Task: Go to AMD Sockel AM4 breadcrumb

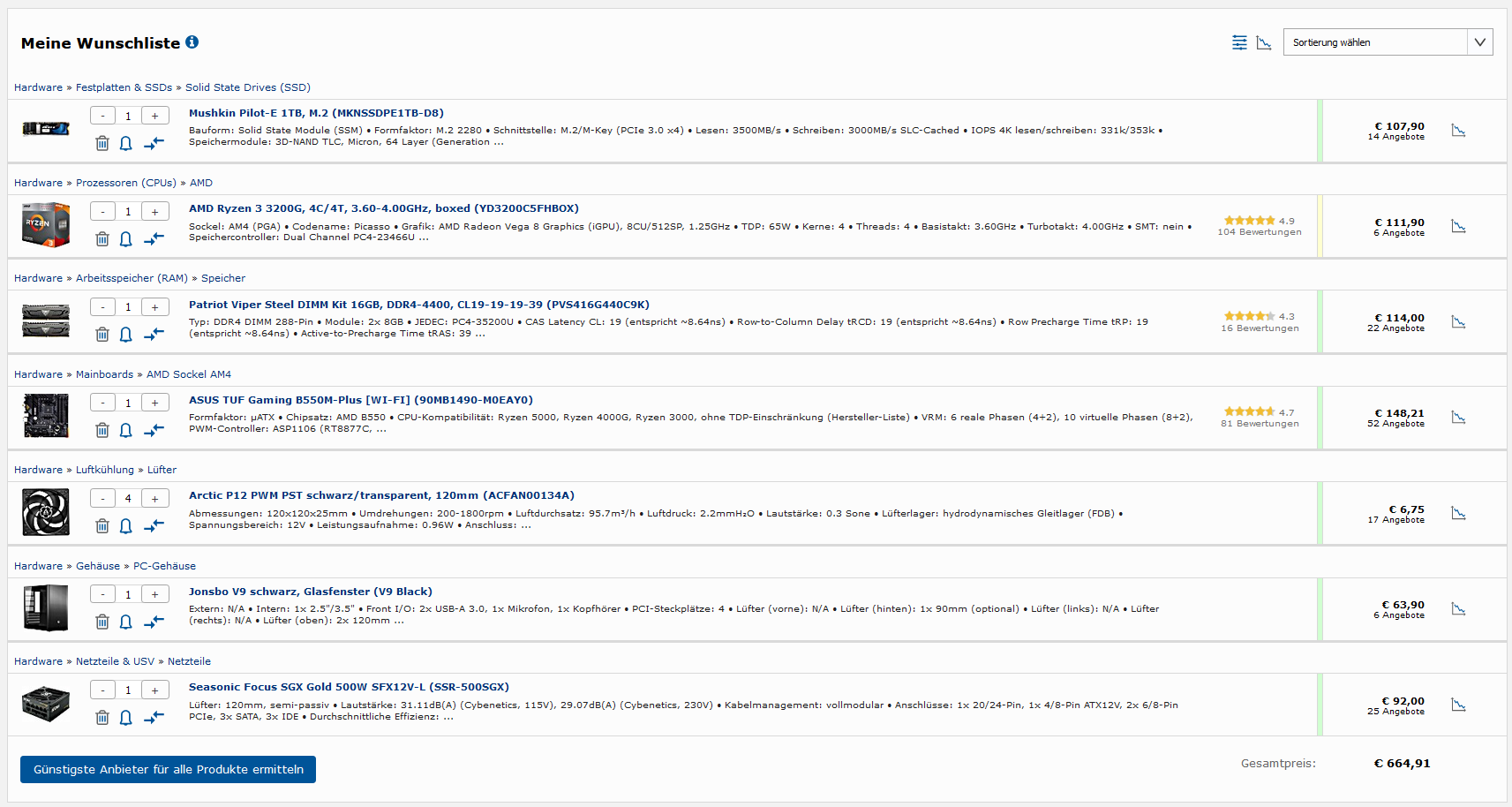Action: (189, 374)
